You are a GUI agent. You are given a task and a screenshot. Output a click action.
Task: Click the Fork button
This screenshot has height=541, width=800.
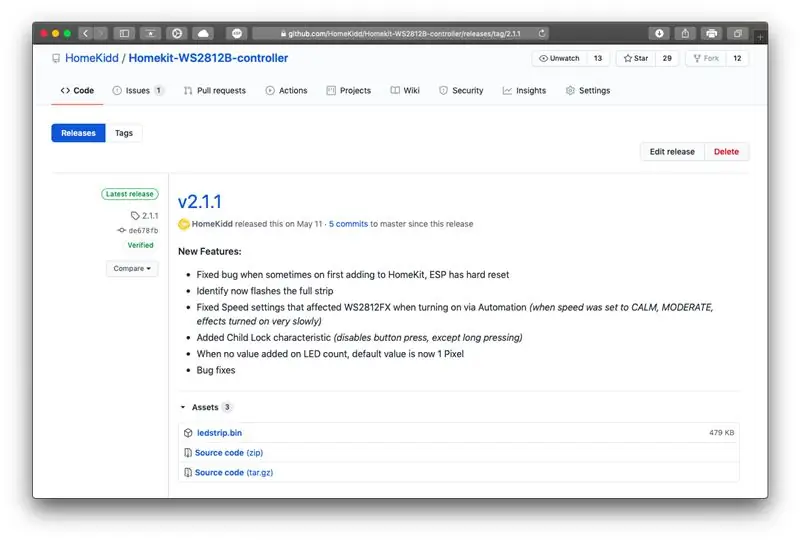point(706,58)
